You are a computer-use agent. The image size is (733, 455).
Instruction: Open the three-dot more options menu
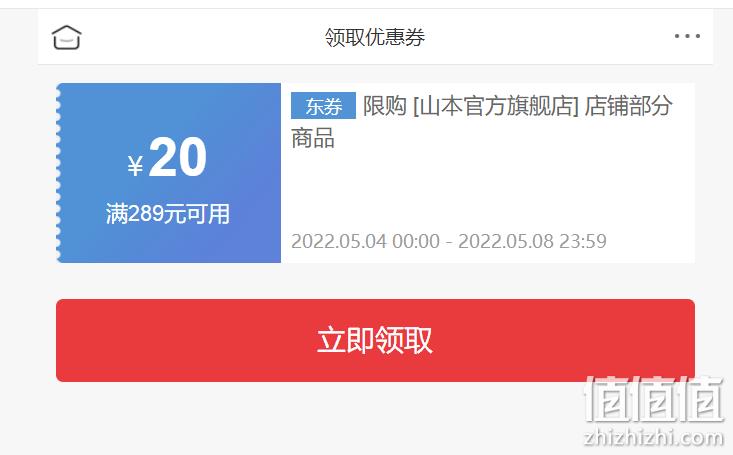(x=687, y=36)
